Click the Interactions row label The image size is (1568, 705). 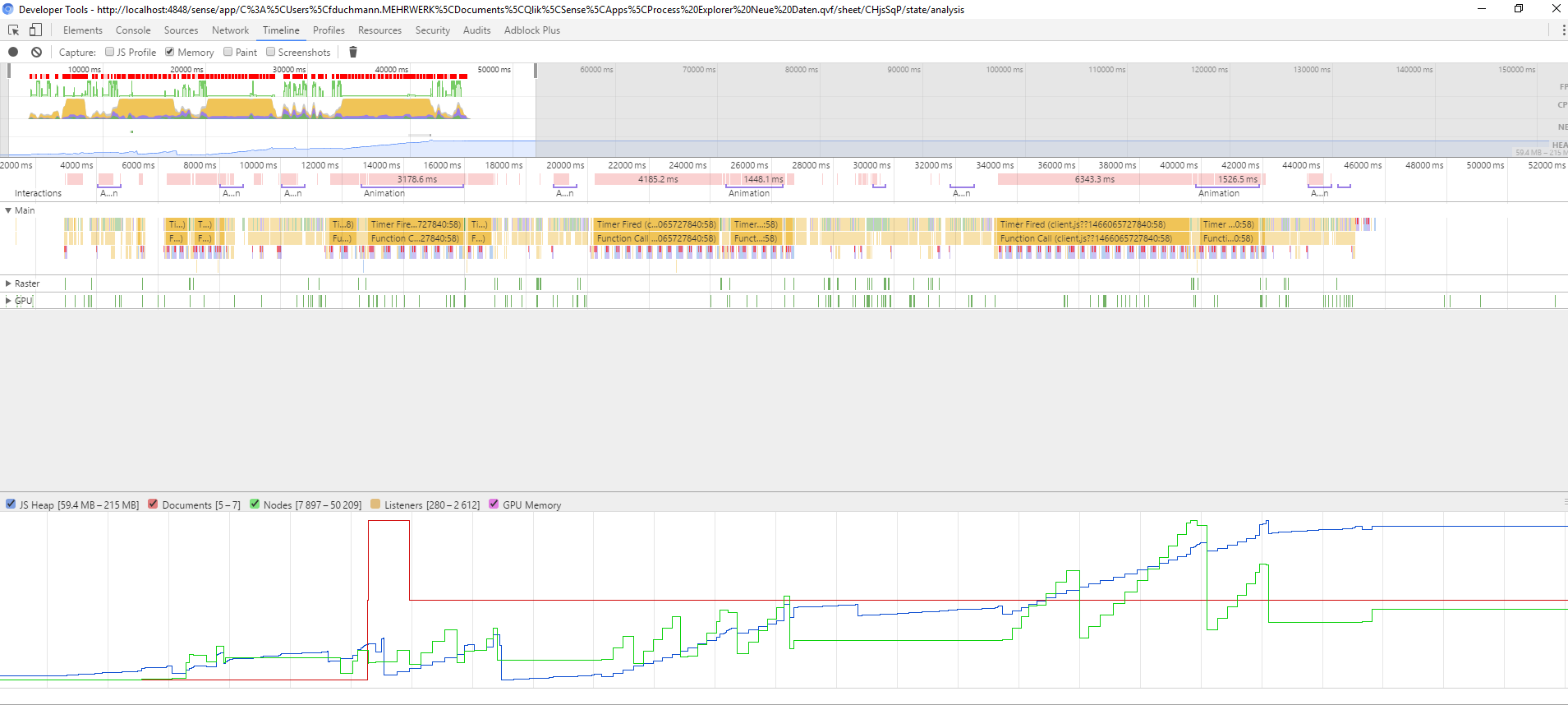point(38,193)
